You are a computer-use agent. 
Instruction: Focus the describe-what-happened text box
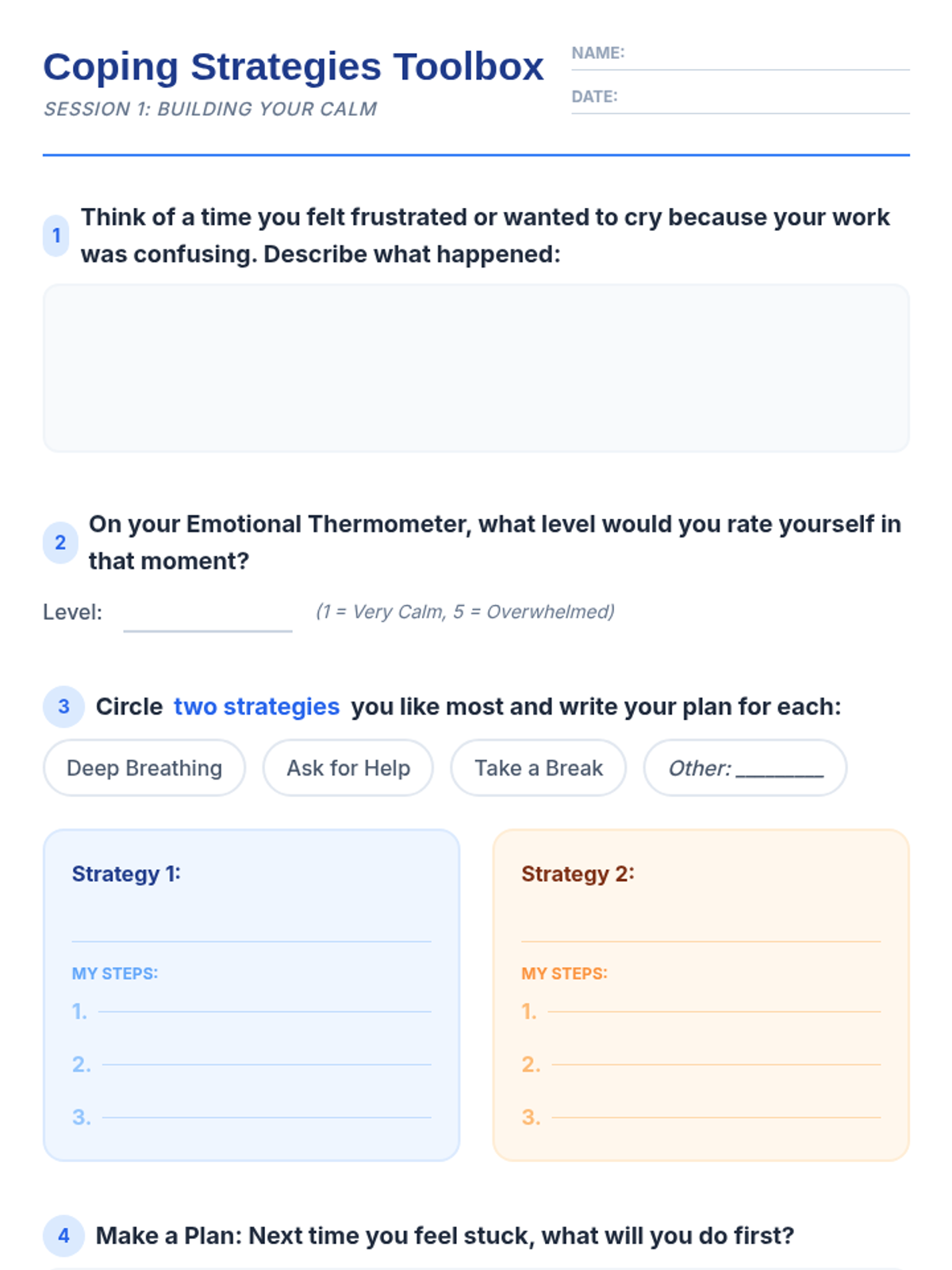[476, 368]
